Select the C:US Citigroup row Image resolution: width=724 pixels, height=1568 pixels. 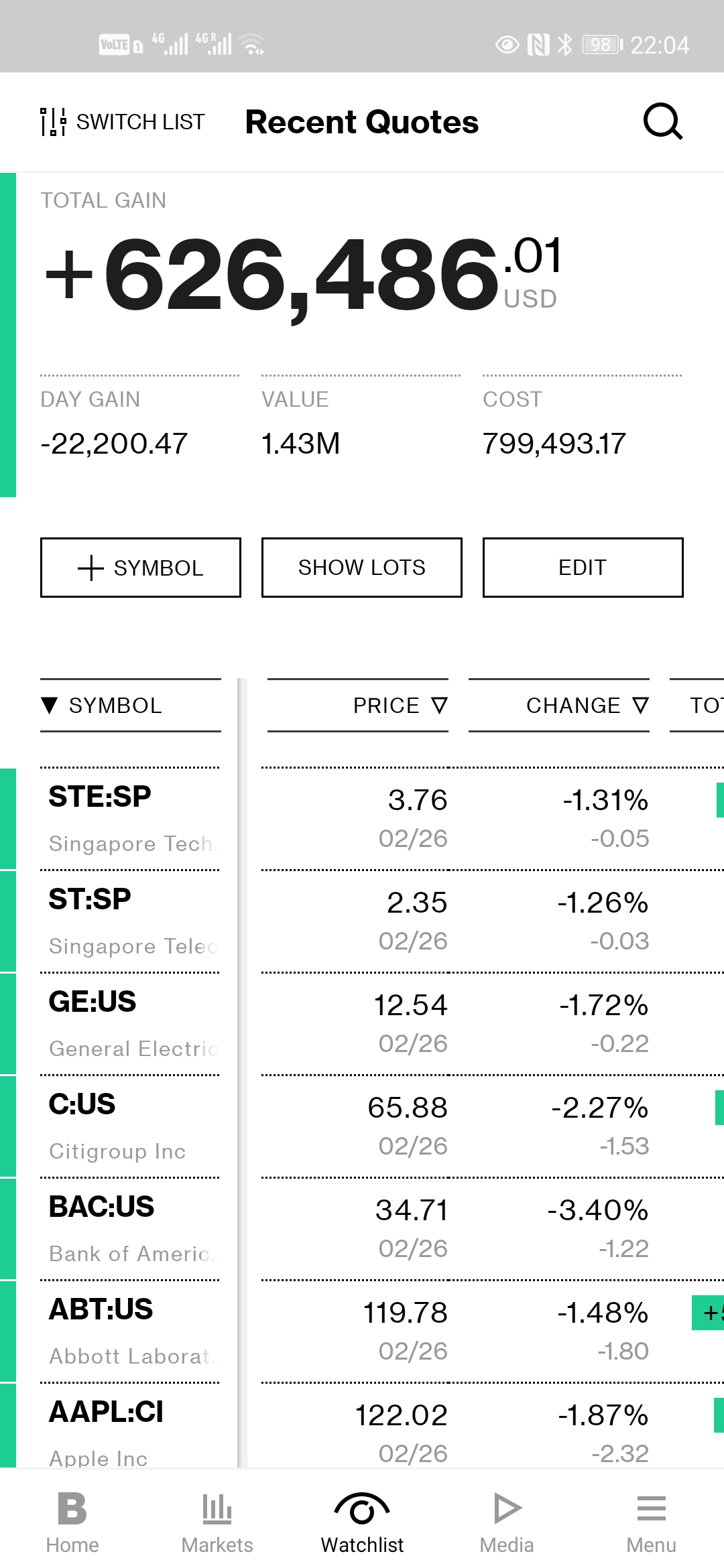click(131, 1126)
